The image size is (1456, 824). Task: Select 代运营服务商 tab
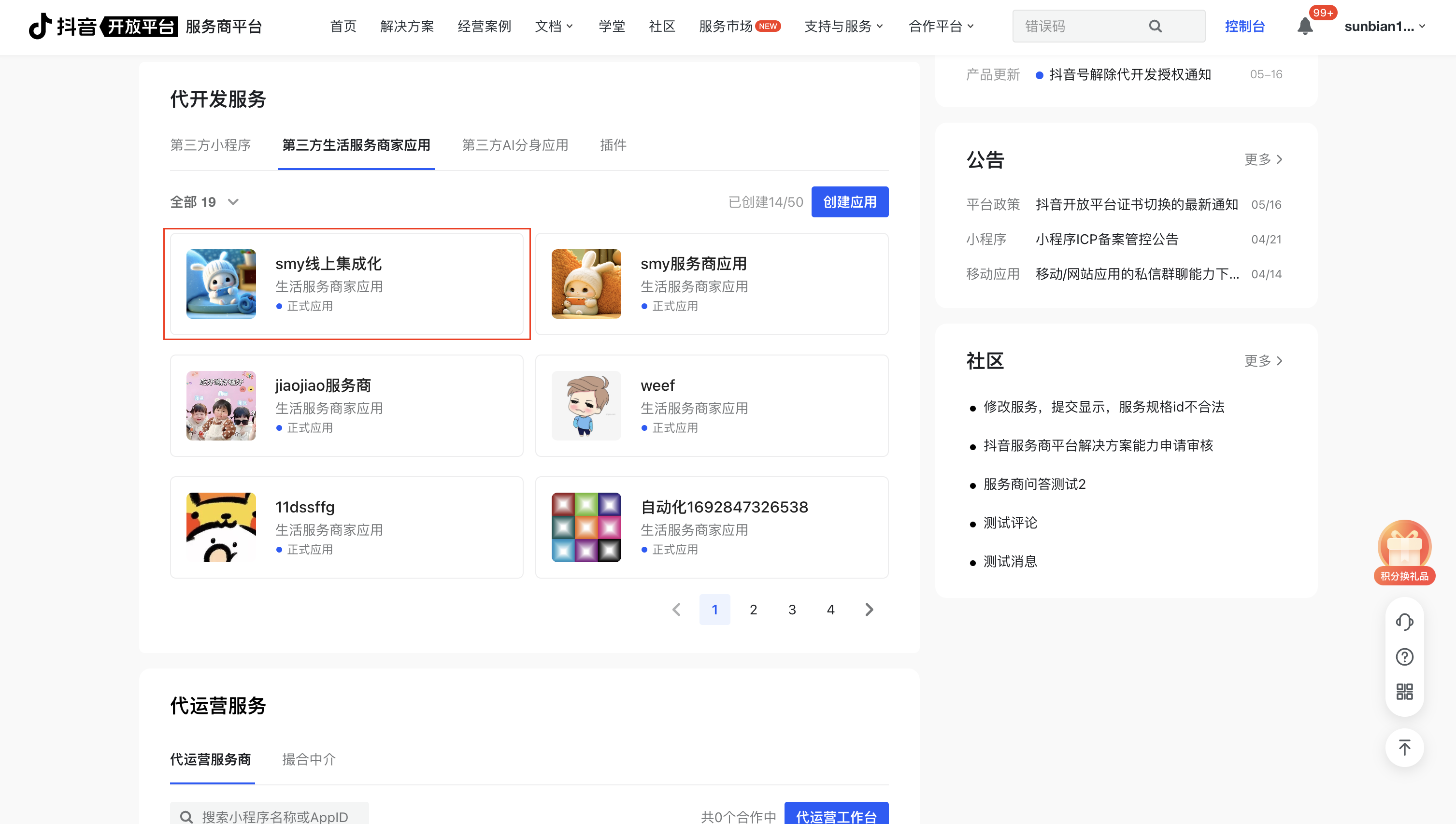(211, 759)
